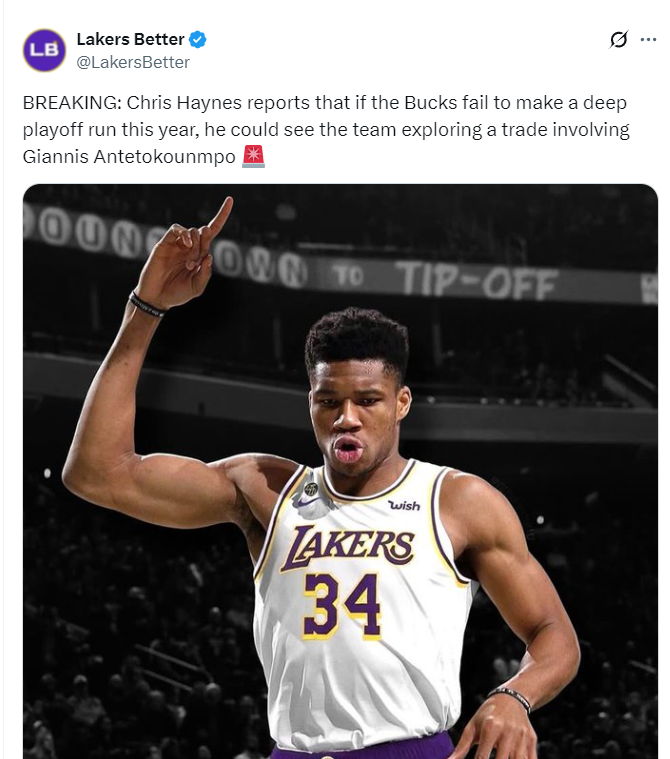Viewport: 670px width, 759px height.
Task: Open the three-dot more options menu
Action: 648,39
